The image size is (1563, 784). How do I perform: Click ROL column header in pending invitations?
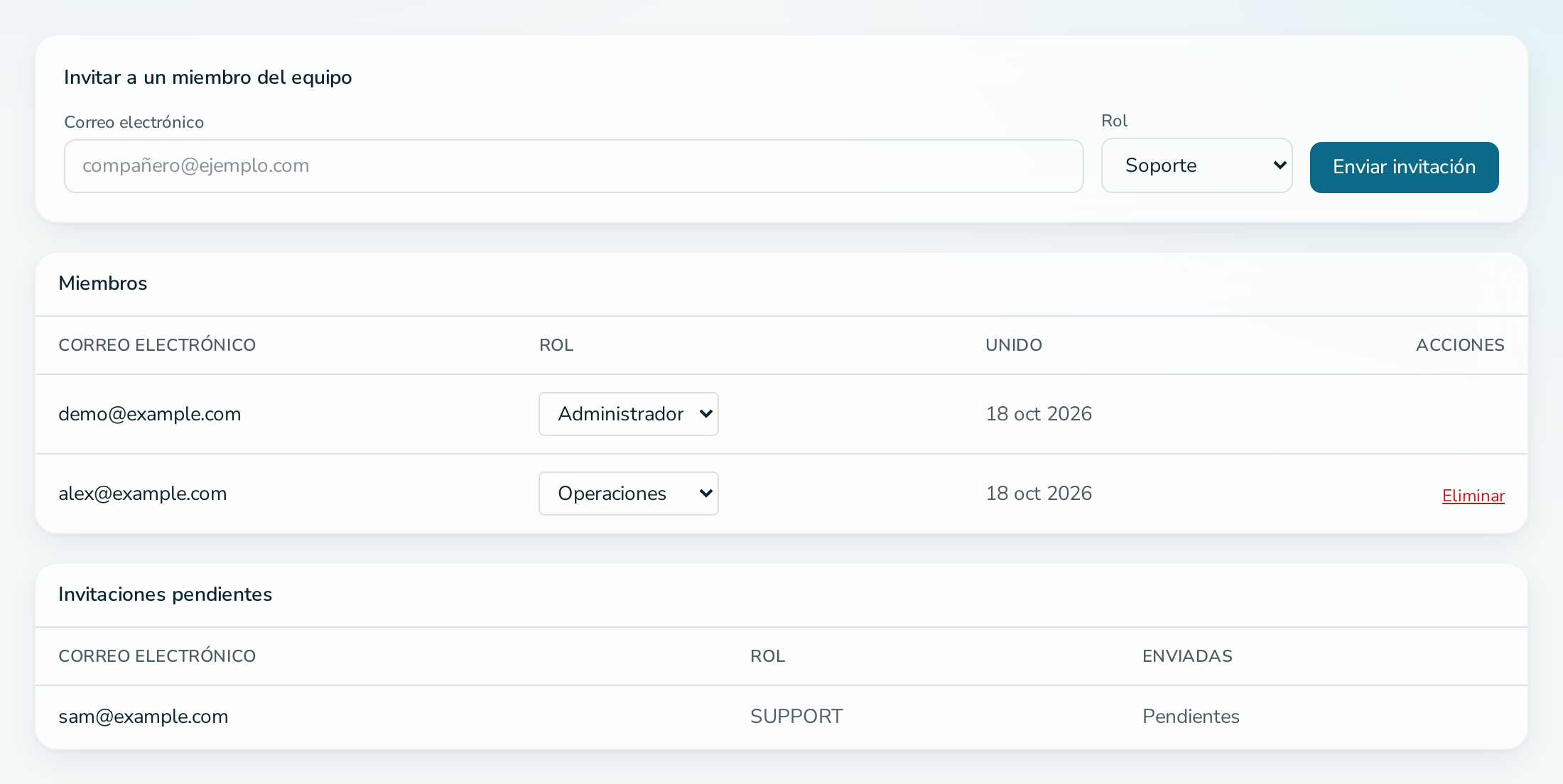(x=767, y=656)
